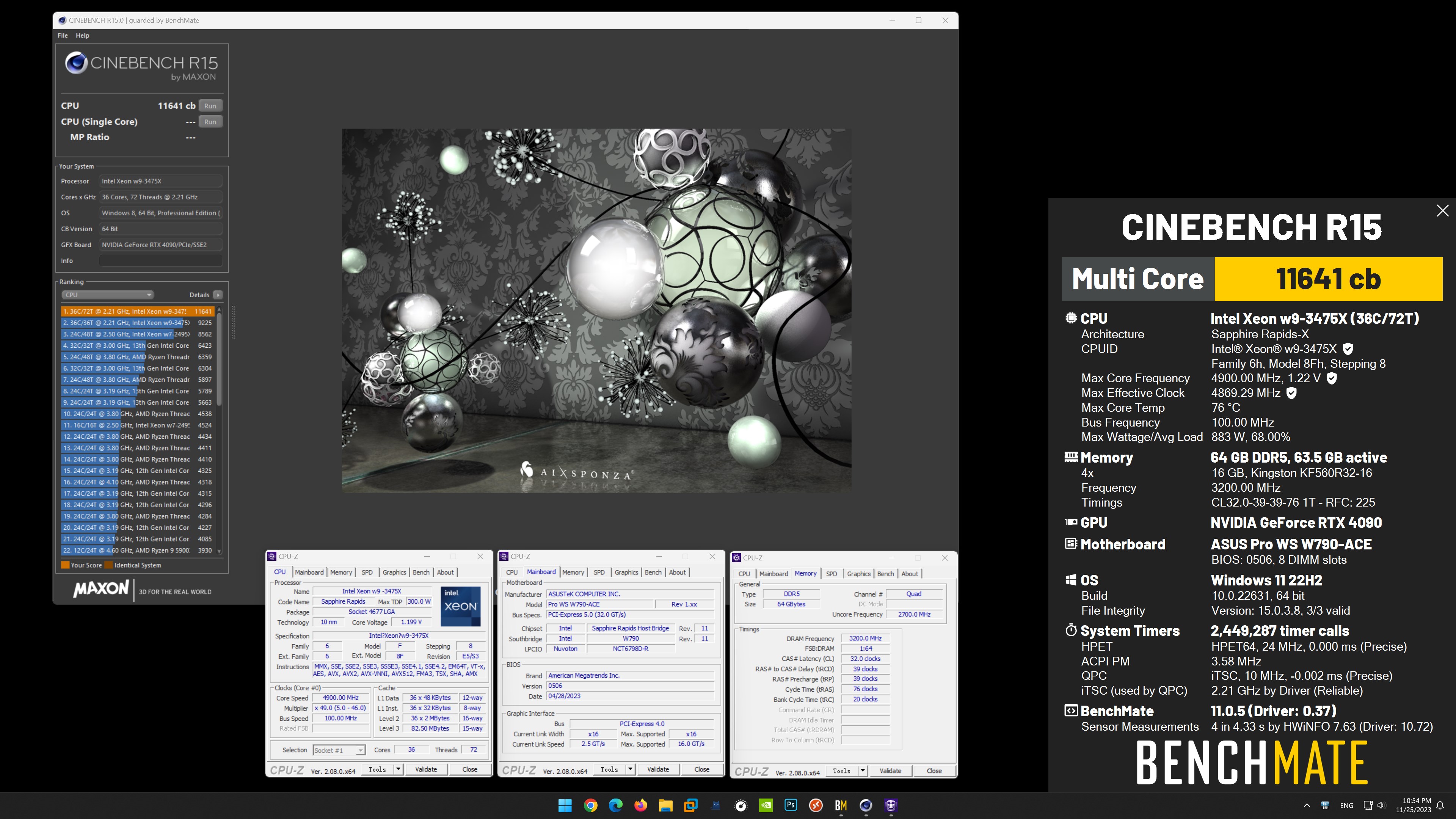Click the CPU-Z icon in Memory window title bar

[736, 558]
